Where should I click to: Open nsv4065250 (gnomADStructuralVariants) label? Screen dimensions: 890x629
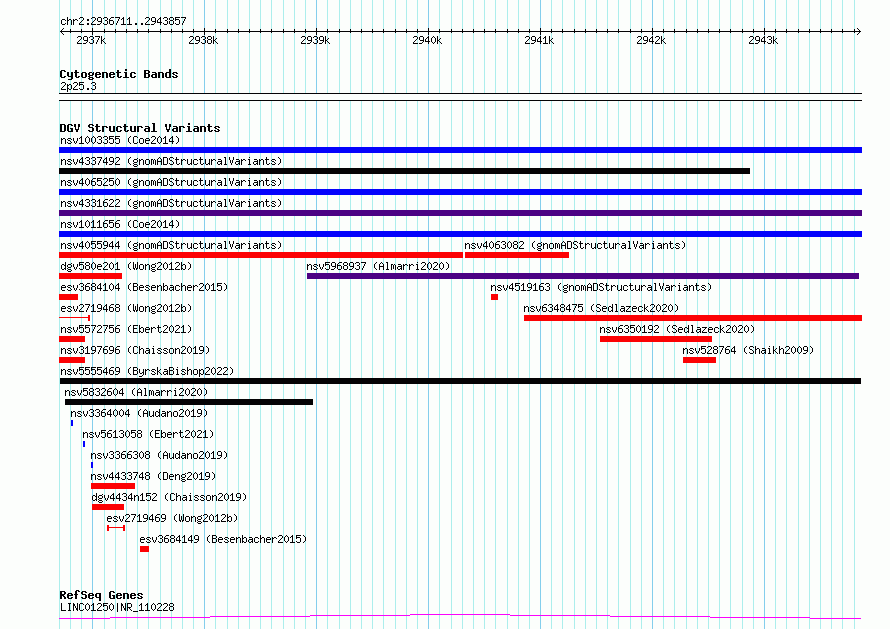coord(171,182)
